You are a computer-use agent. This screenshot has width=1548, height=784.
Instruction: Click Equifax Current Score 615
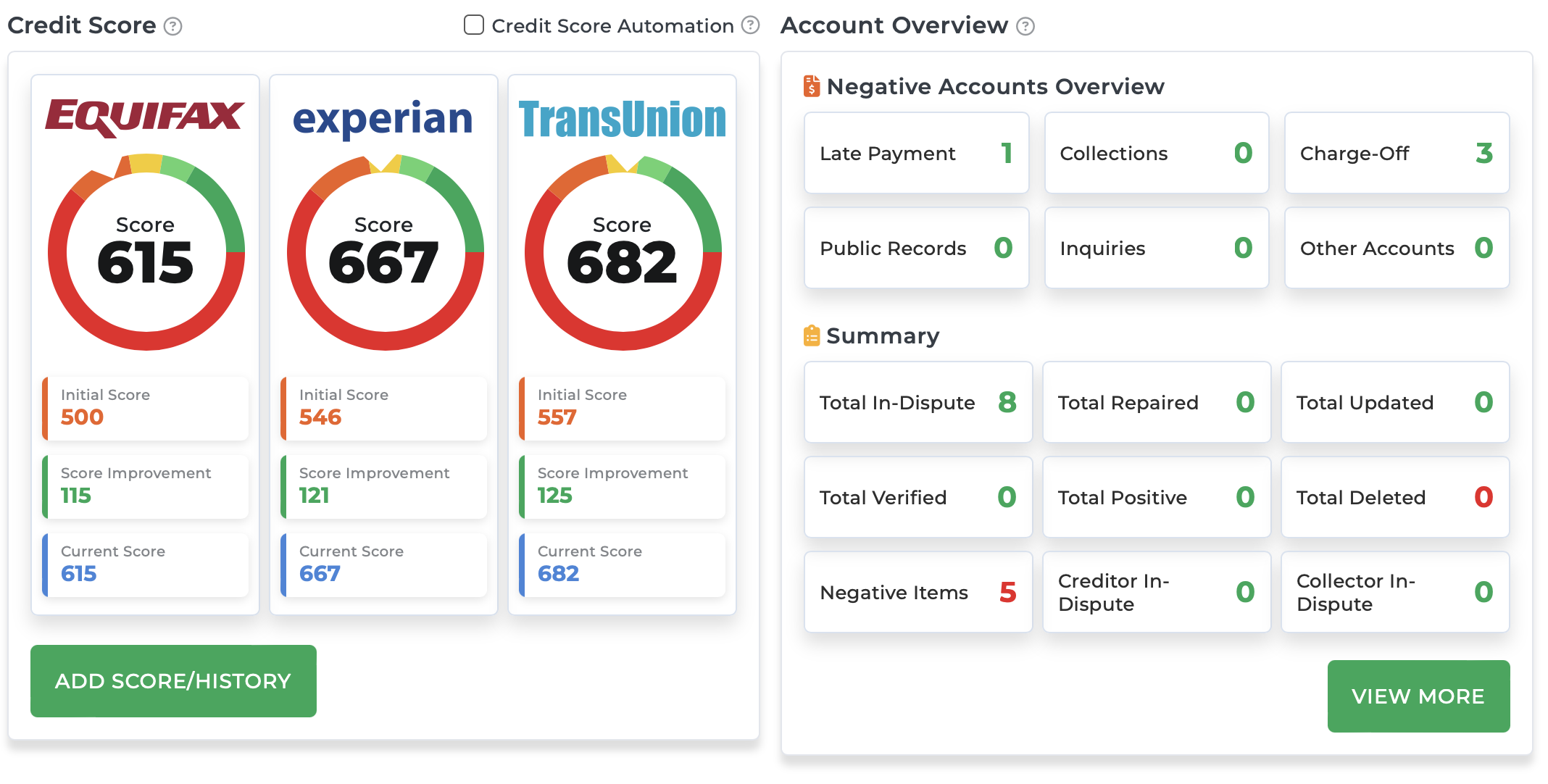145,564
